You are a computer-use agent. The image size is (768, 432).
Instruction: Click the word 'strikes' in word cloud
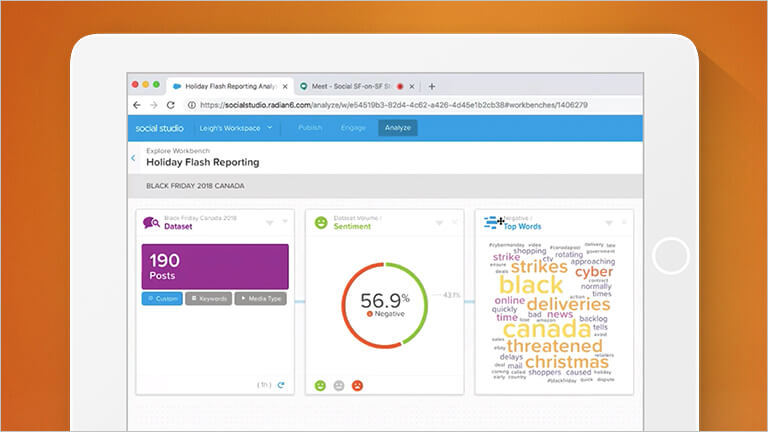tap(539, 267)
